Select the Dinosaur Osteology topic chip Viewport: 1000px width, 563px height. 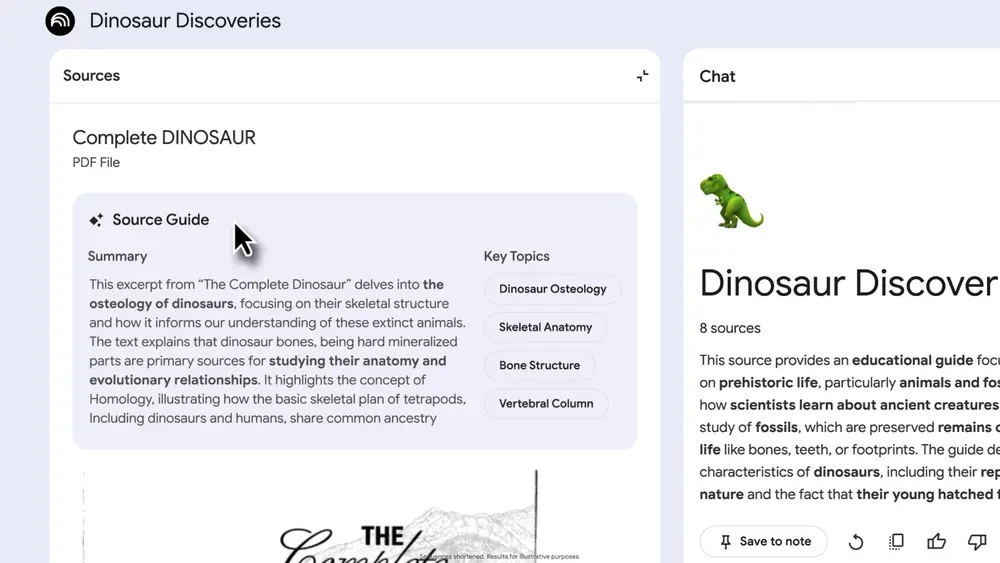(x=552, y=289)
